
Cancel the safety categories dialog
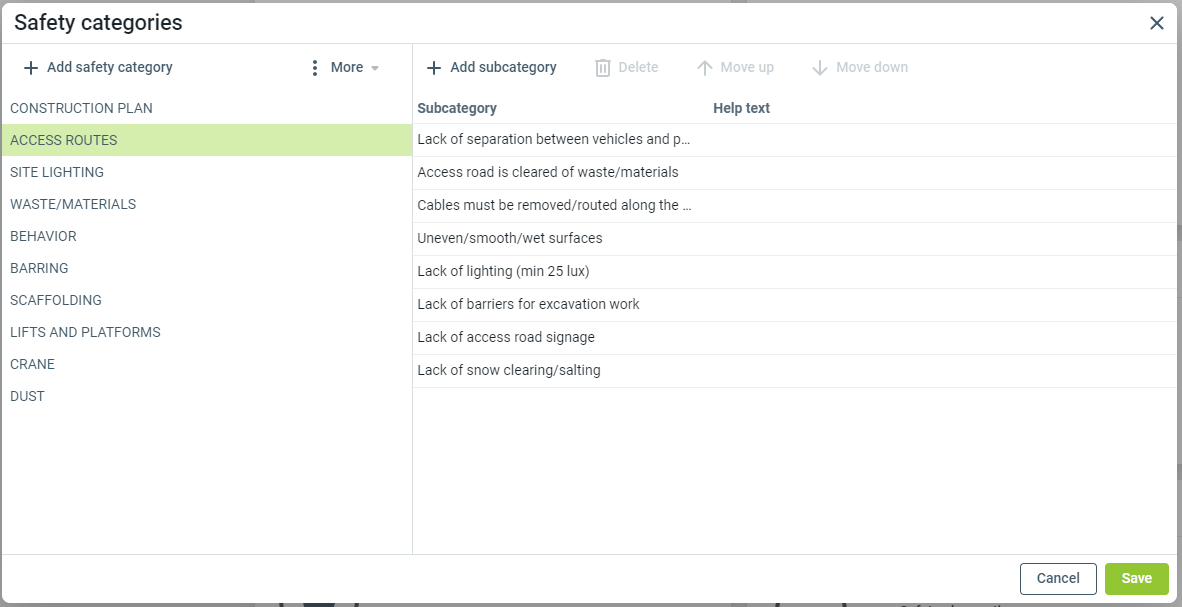[x=1058, y=578]
